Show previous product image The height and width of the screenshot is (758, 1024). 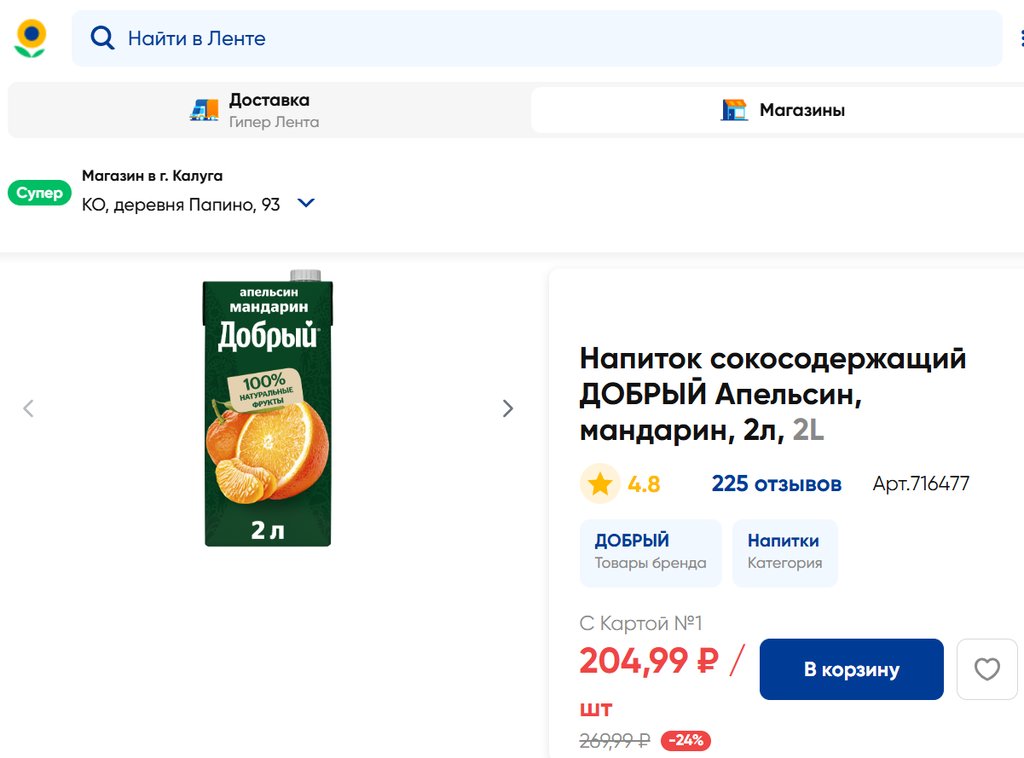[x=28, y=408]
